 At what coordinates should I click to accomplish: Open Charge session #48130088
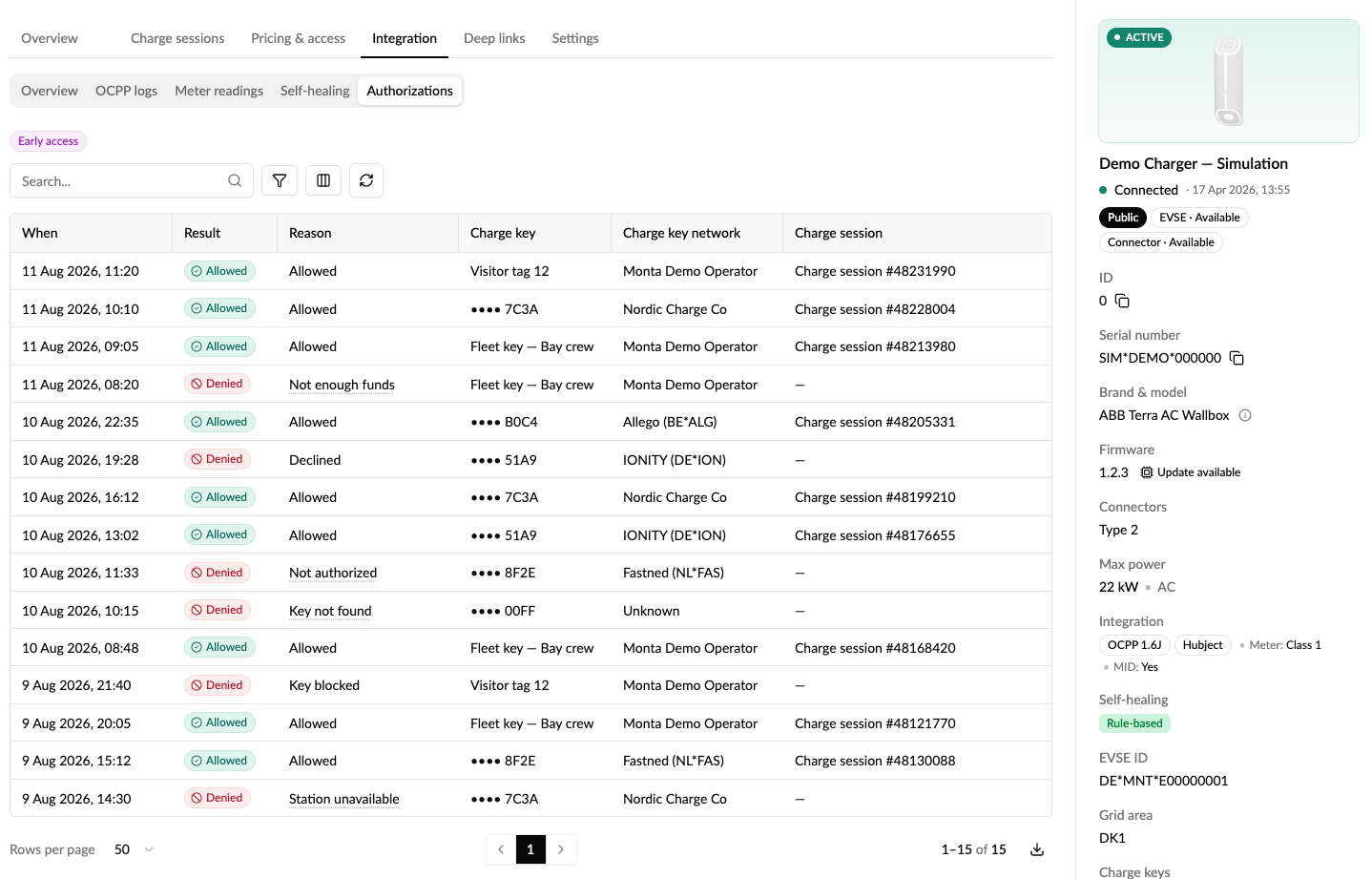point(875,761)
